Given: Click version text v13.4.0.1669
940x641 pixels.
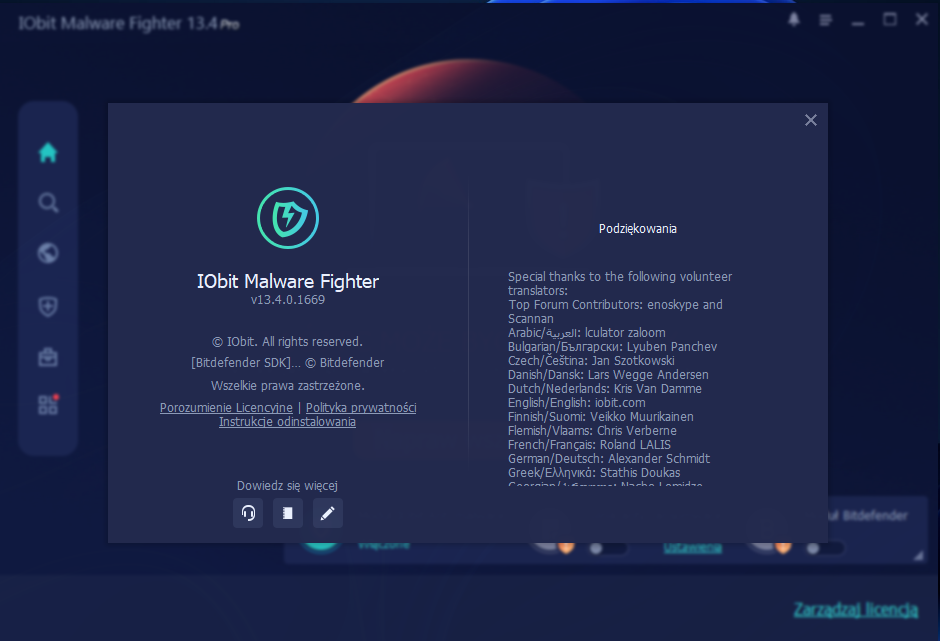Looking at the screenshot, I should pos(288,300).
